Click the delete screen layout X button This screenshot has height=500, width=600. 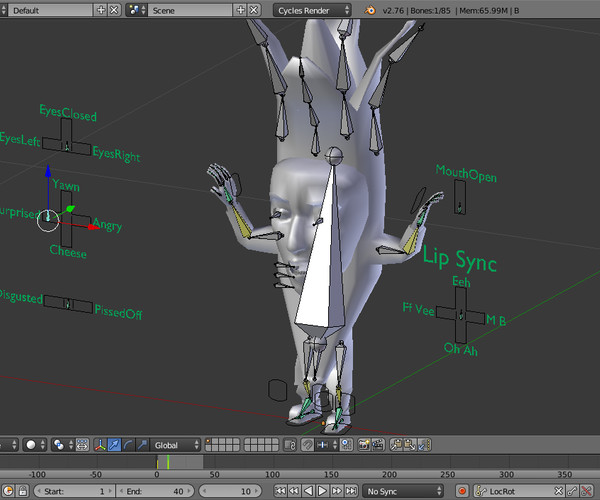tap(115, 9)
